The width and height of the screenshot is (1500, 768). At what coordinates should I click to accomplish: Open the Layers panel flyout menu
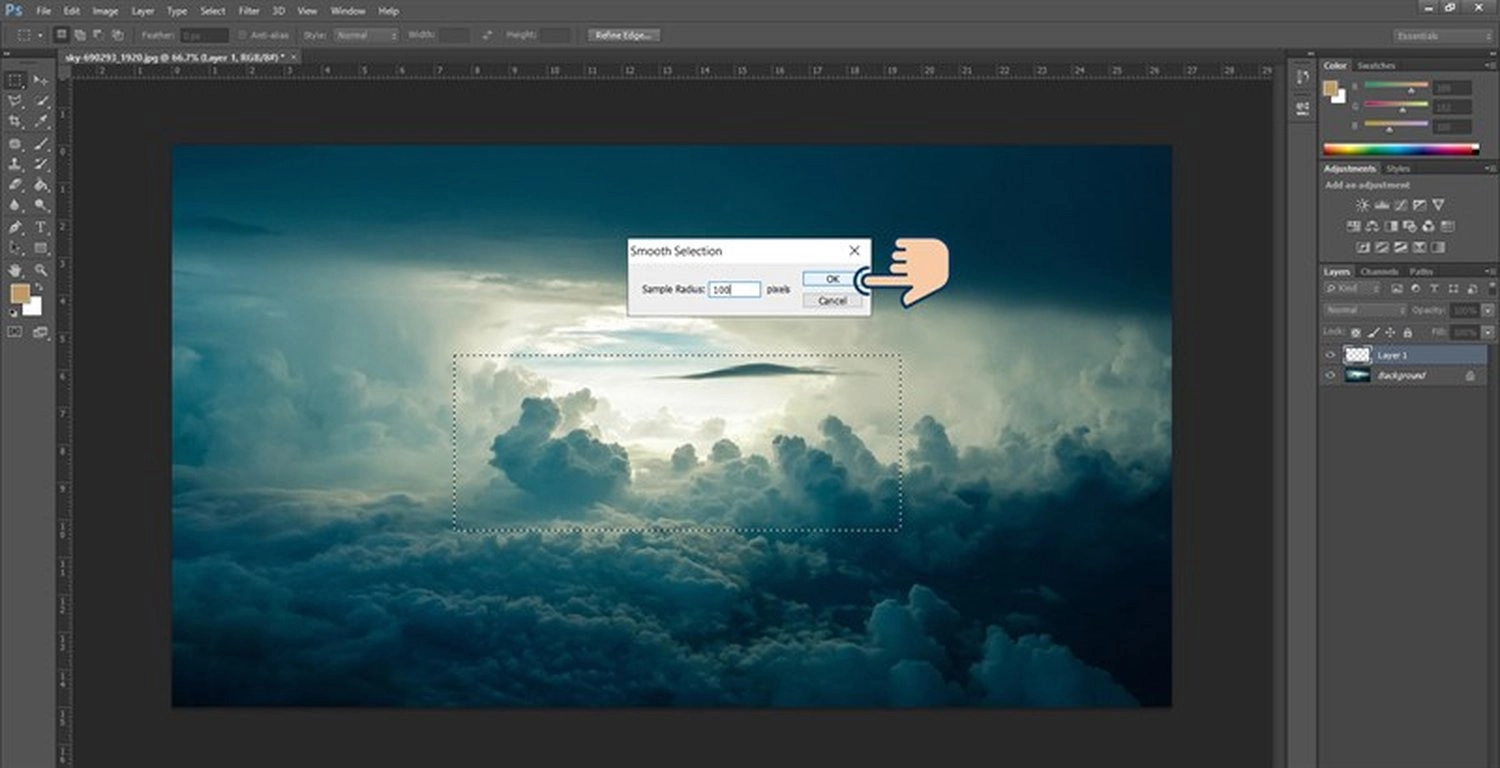pos(1491,272)
